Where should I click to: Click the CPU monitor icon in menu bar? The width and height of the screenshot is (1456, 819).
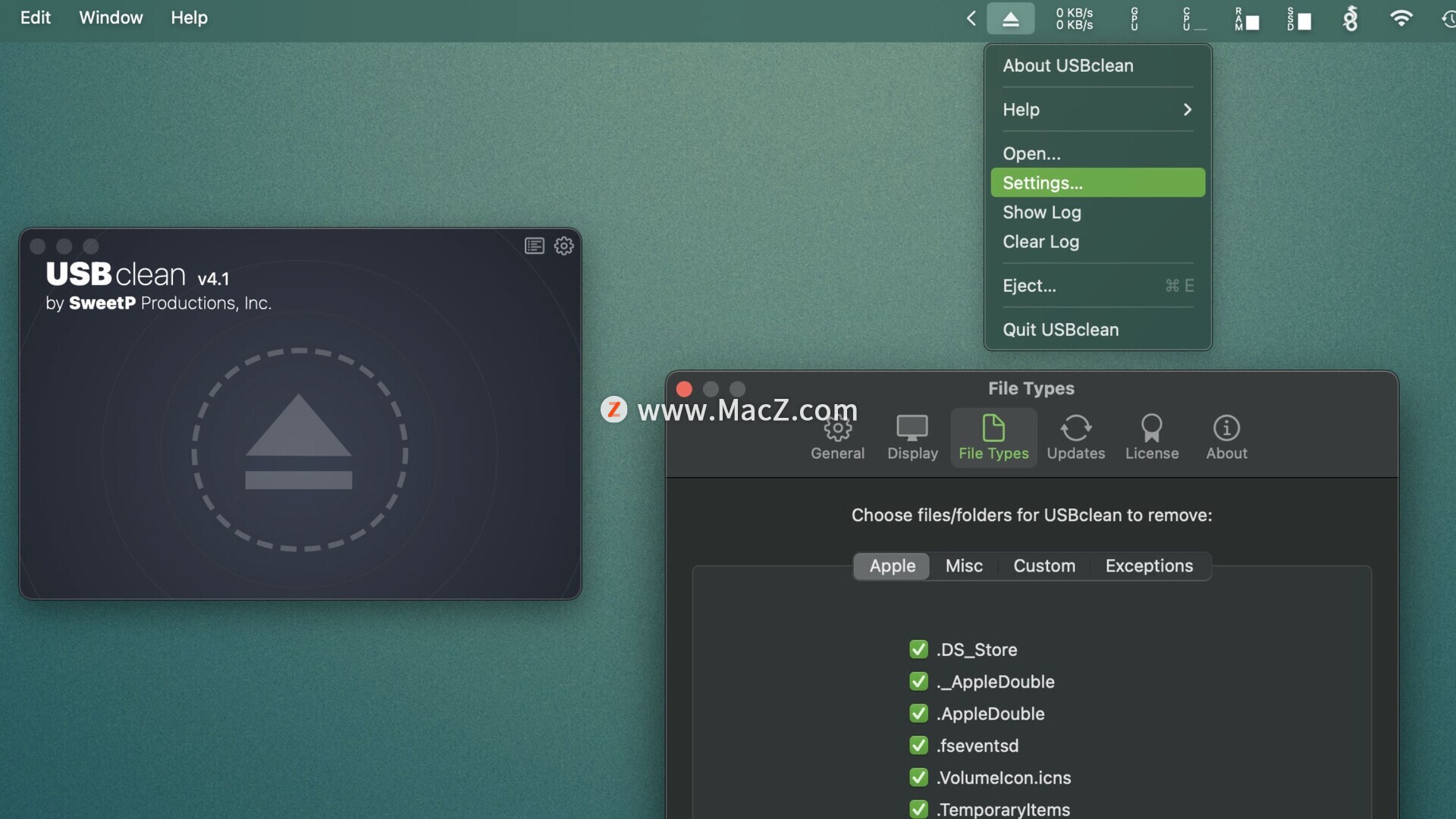1193,19
